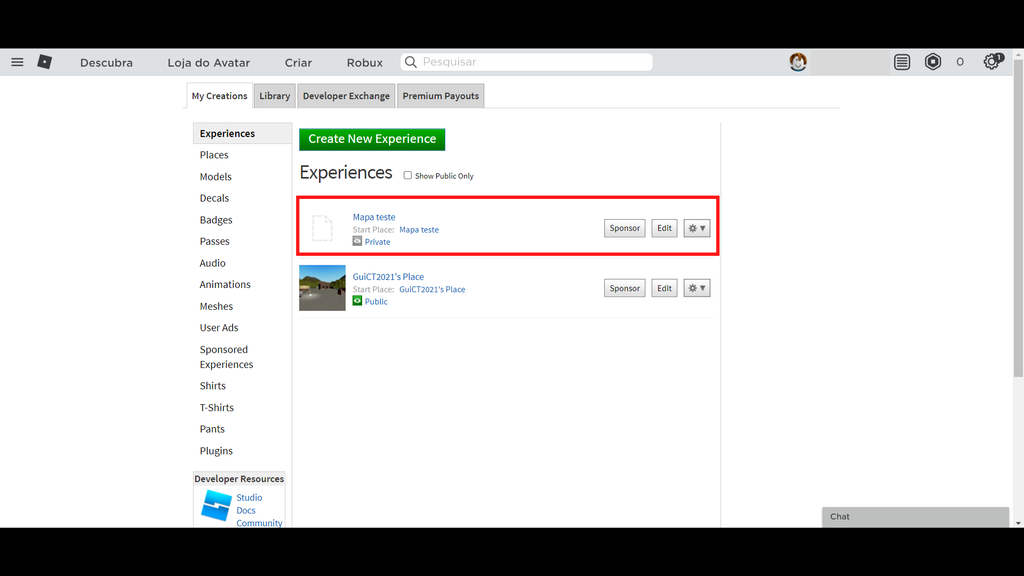The width and height of the screenshot is (1024, 576).
Task: Open Studio developer resource link
Action: tap(249, 498)
